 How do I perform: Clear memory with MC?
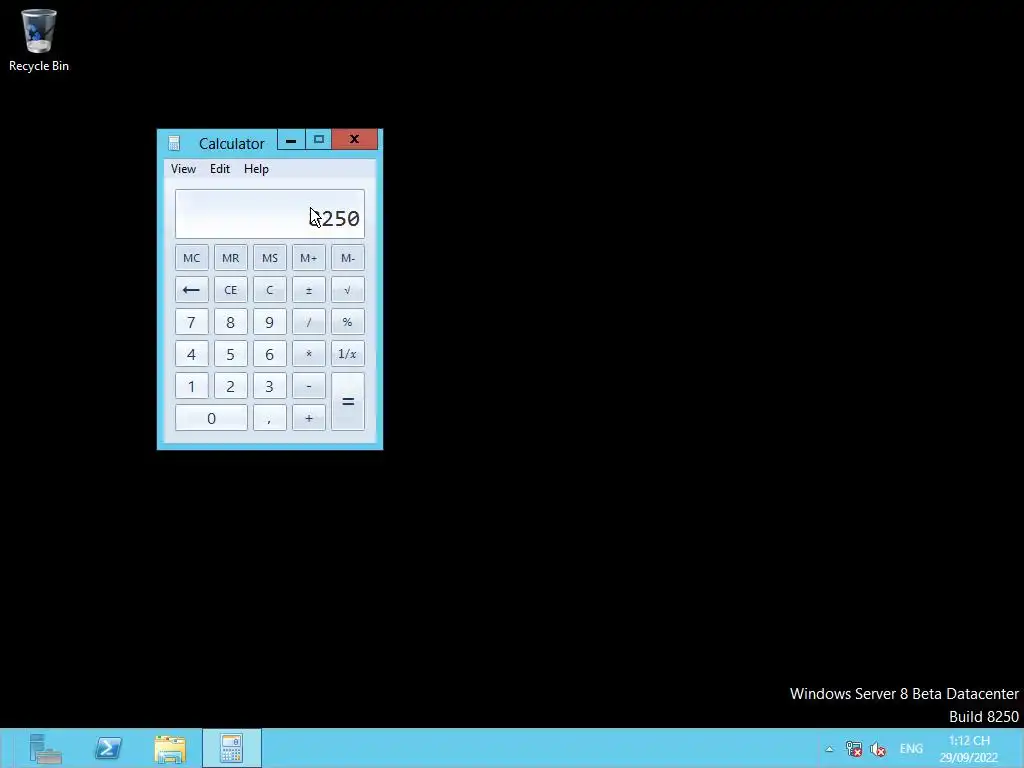tap(191, 258)
